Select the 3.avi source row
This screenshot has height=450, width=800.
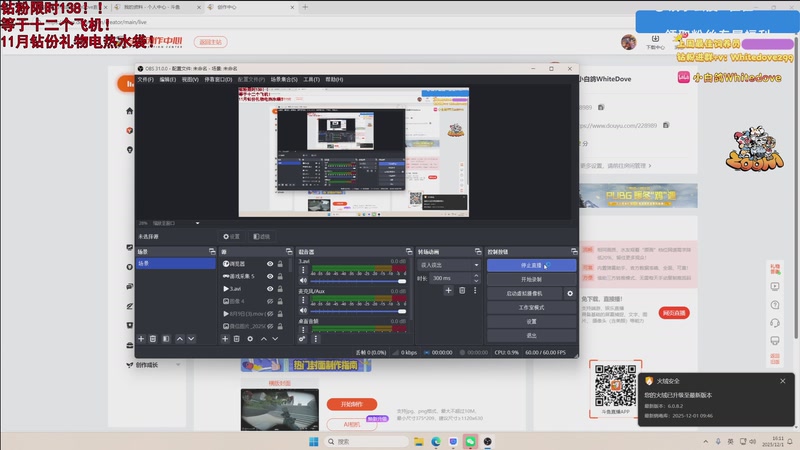253,289
